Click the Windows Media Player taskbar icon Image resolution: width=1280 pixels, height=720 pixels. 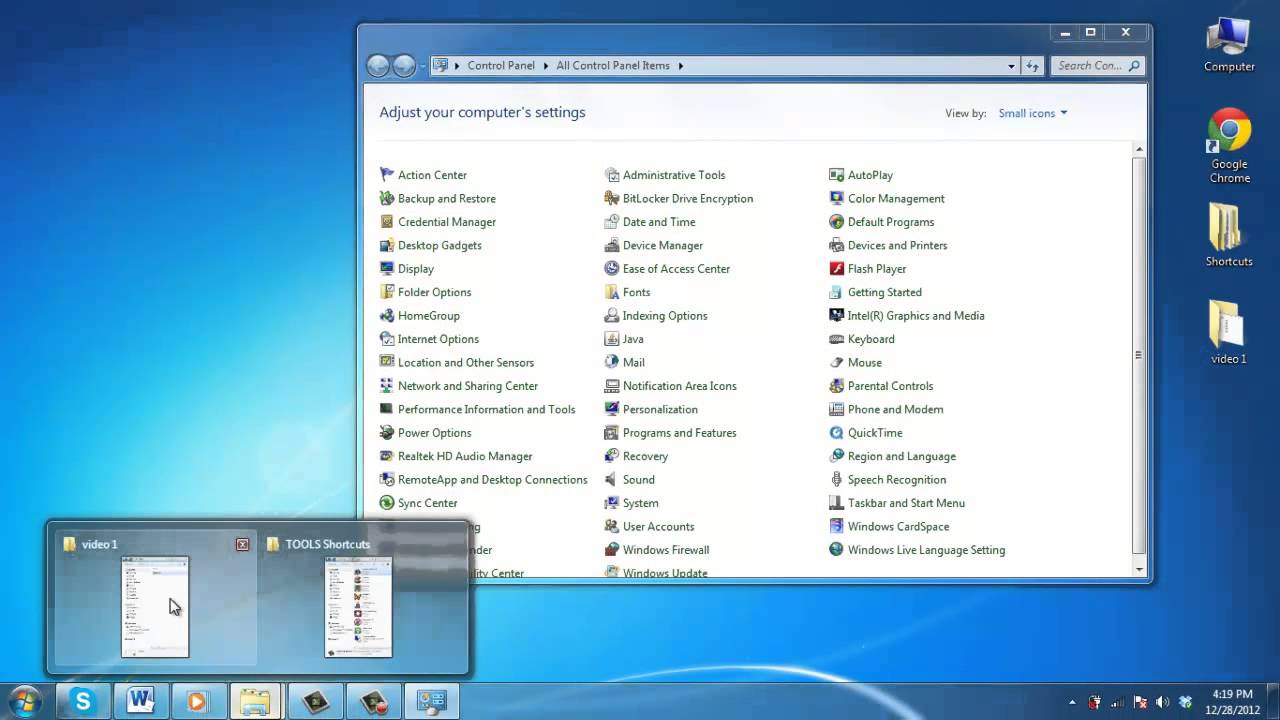[x=197, y=702]
